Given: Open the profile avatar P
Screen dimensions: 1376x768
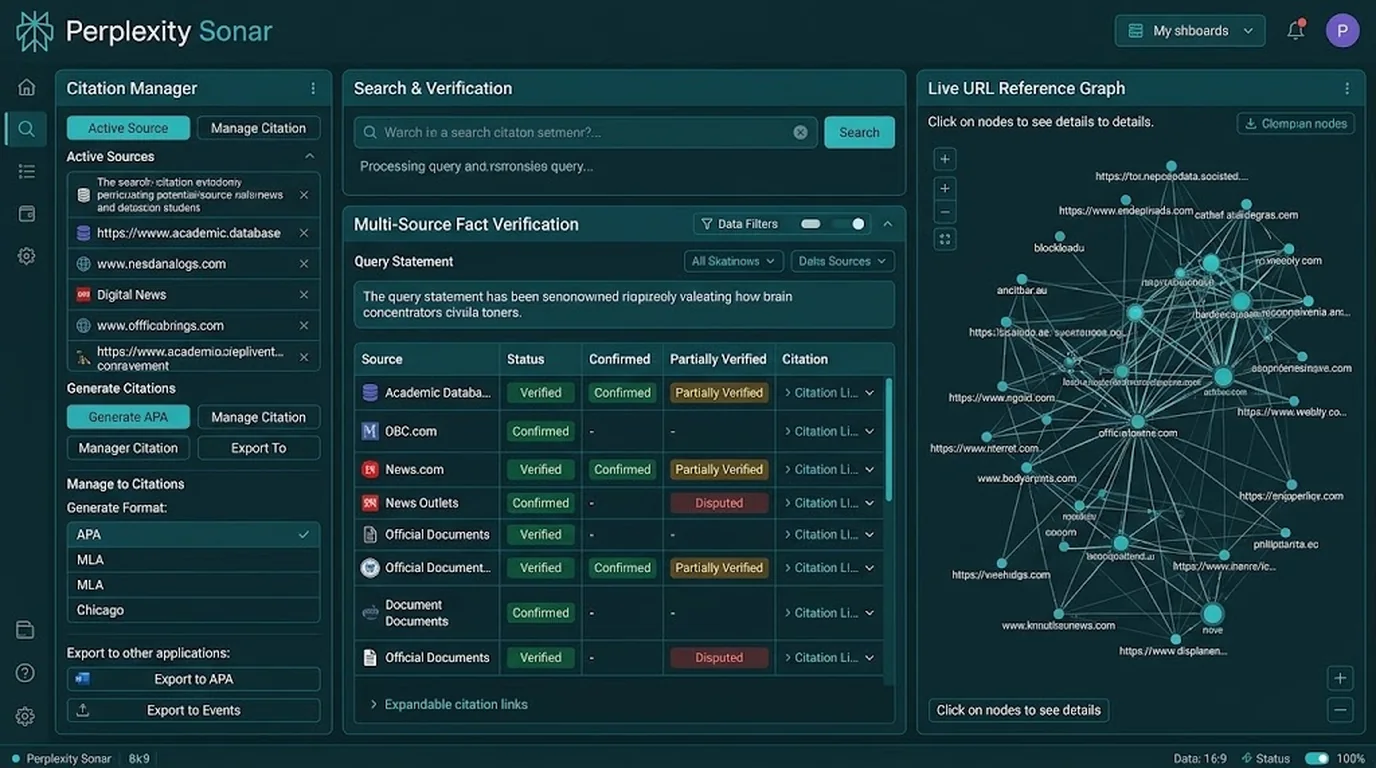Looking at the screenshot, I should (x=1342, y=31).
